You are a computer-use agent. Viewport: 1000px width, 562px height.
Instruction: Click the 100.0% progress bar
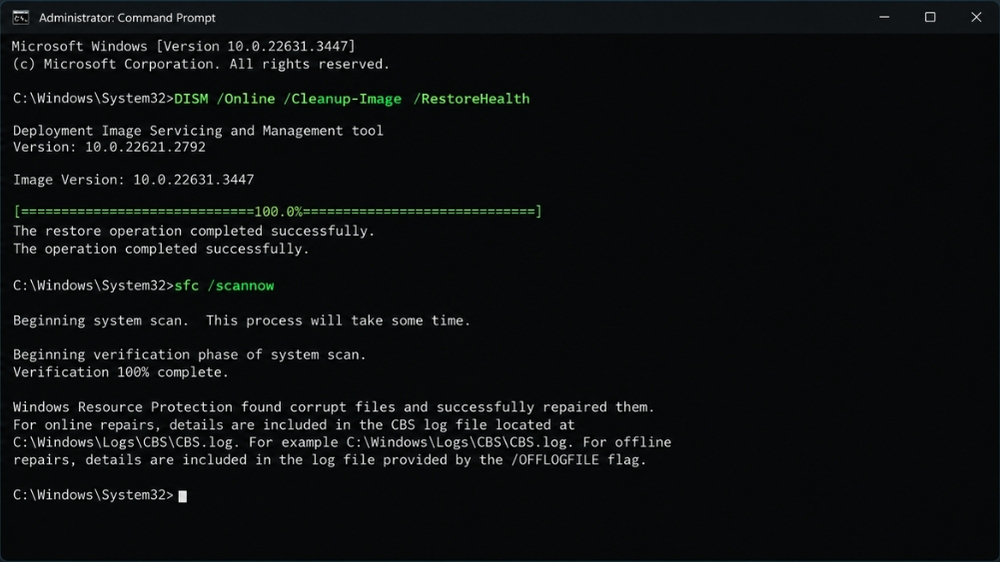[x=277, y=212]
